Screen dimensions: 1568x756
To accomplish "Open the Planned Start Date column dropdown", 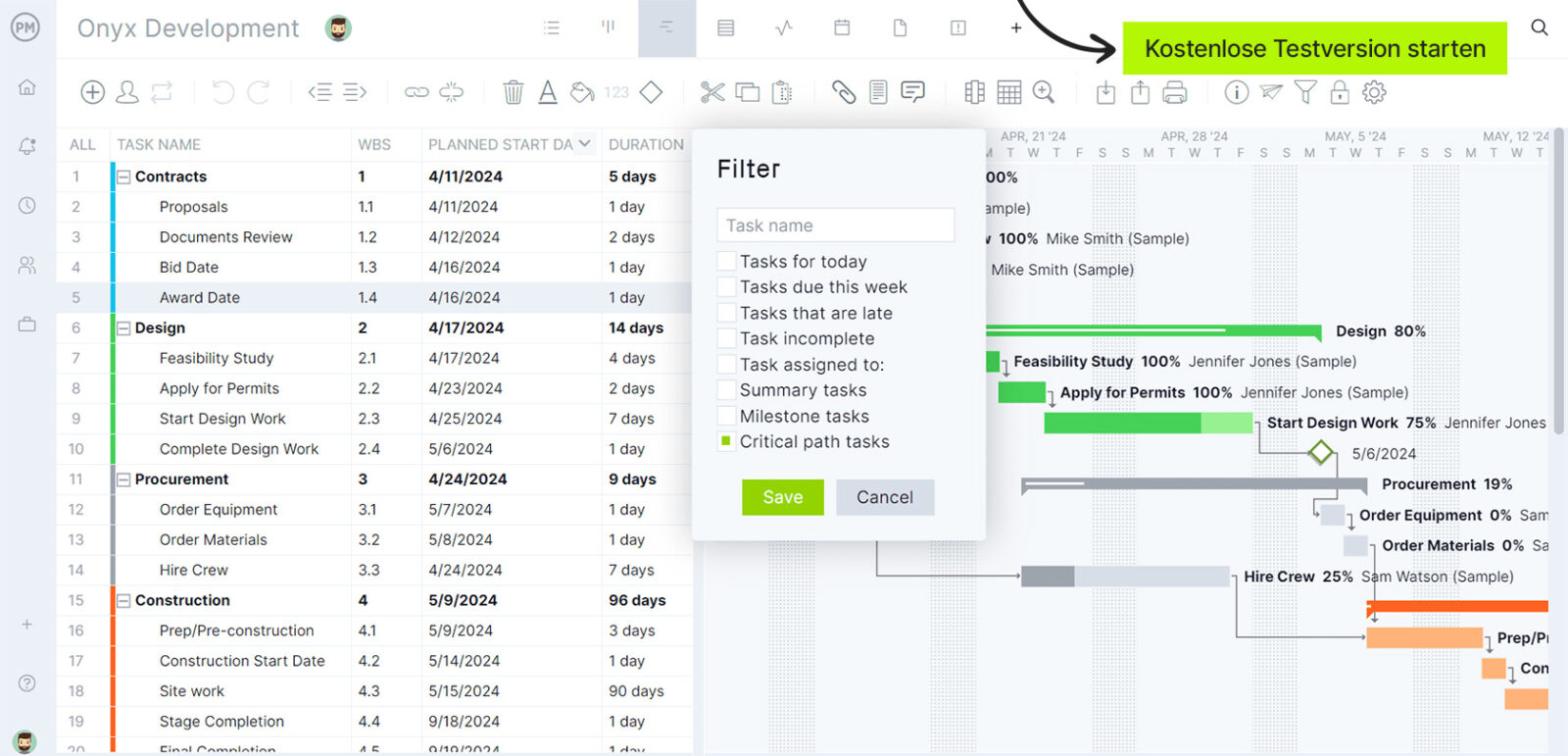I will click(x=585, y=144).
